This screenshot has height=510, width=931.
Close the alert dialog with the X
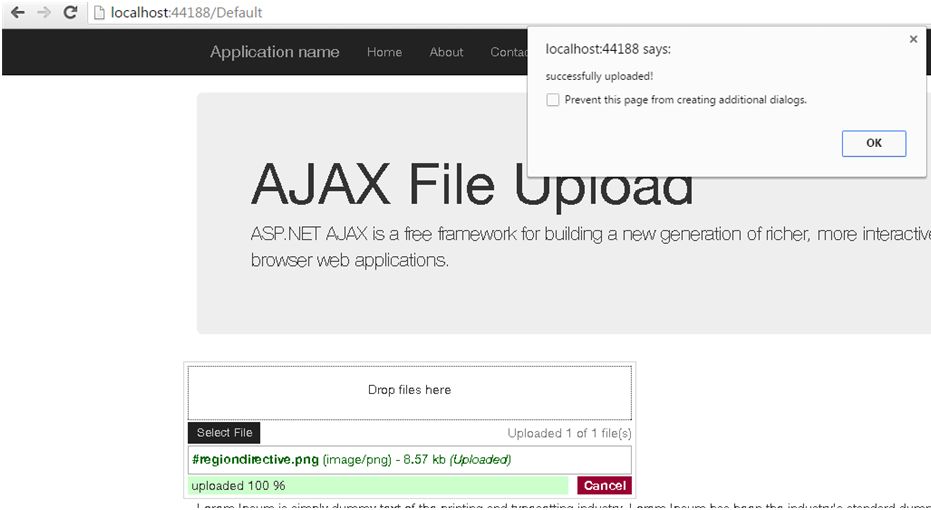913,39
